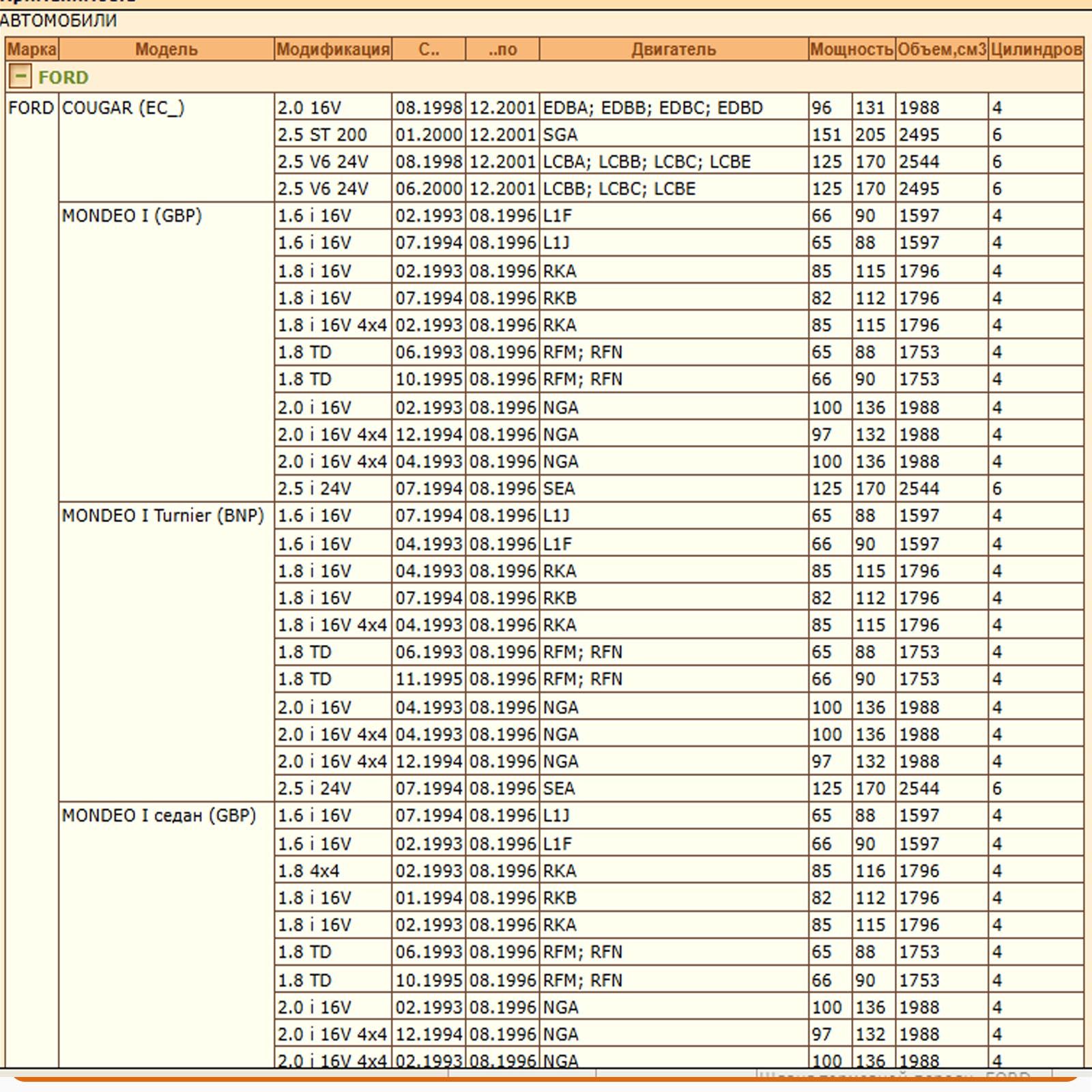Click the С.. start date column header
The image size is (1092, 1092).
pyautogui.click(x=429, y=49)
